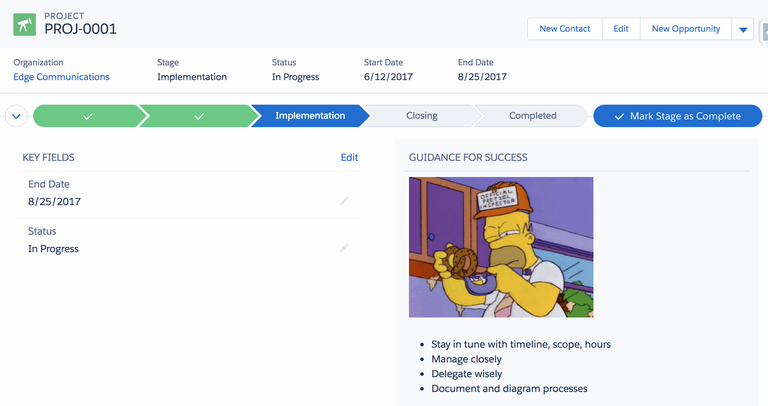Click the GUIDANCE FOR SUCCESS heading
This screenshot has height=406, width=768.
pos(468,157)
